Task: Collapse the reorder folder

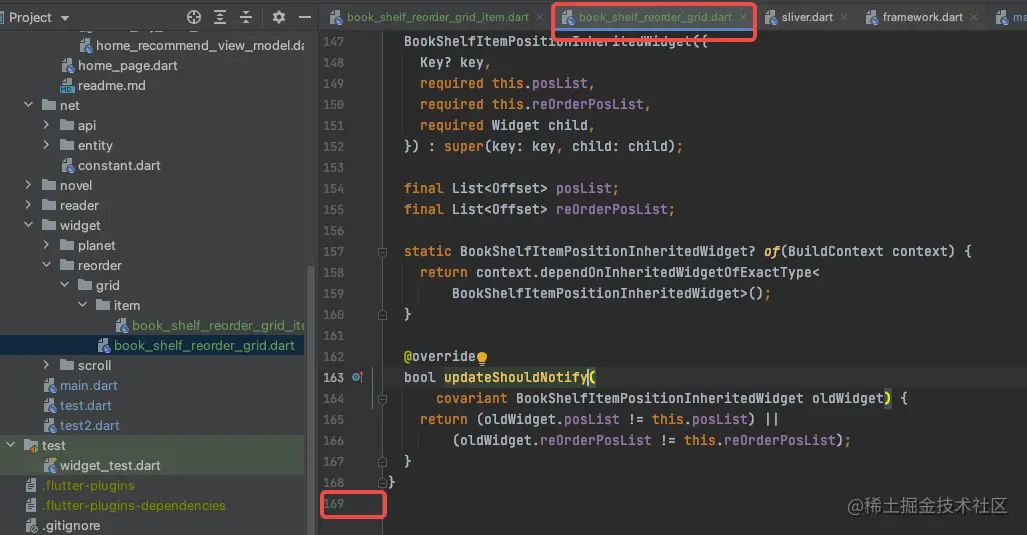Action: click(46, 265)
